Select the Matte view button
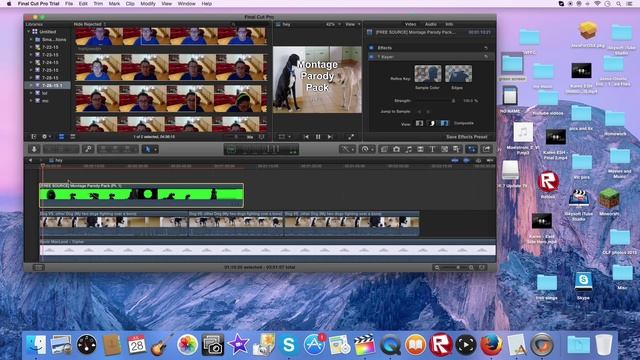The image size is (640, 360). 432,123
